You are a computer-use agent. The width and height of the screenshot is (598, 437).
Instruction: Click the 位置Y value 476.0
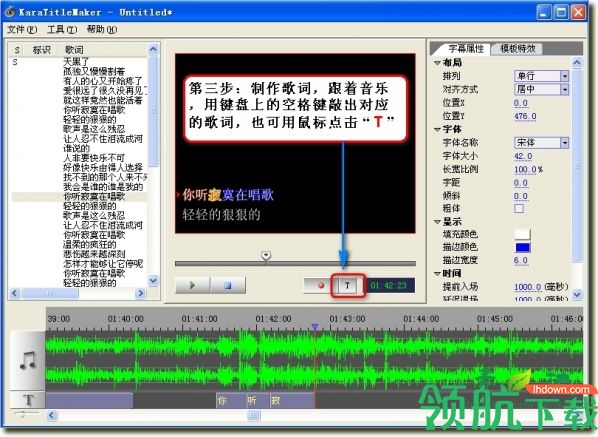(x=525, y=116)
